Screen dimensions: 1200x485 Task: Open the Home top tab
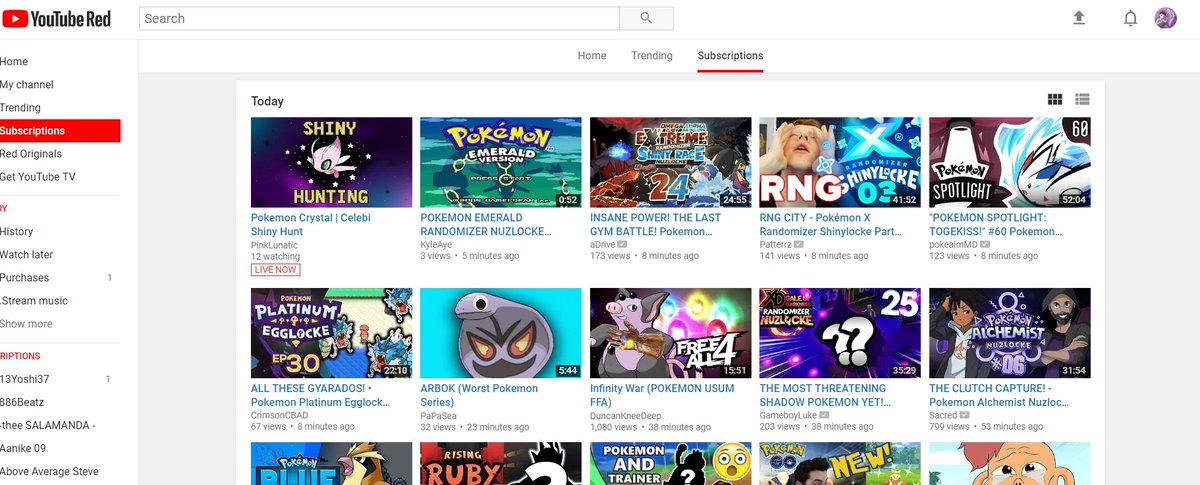(592, 56)
